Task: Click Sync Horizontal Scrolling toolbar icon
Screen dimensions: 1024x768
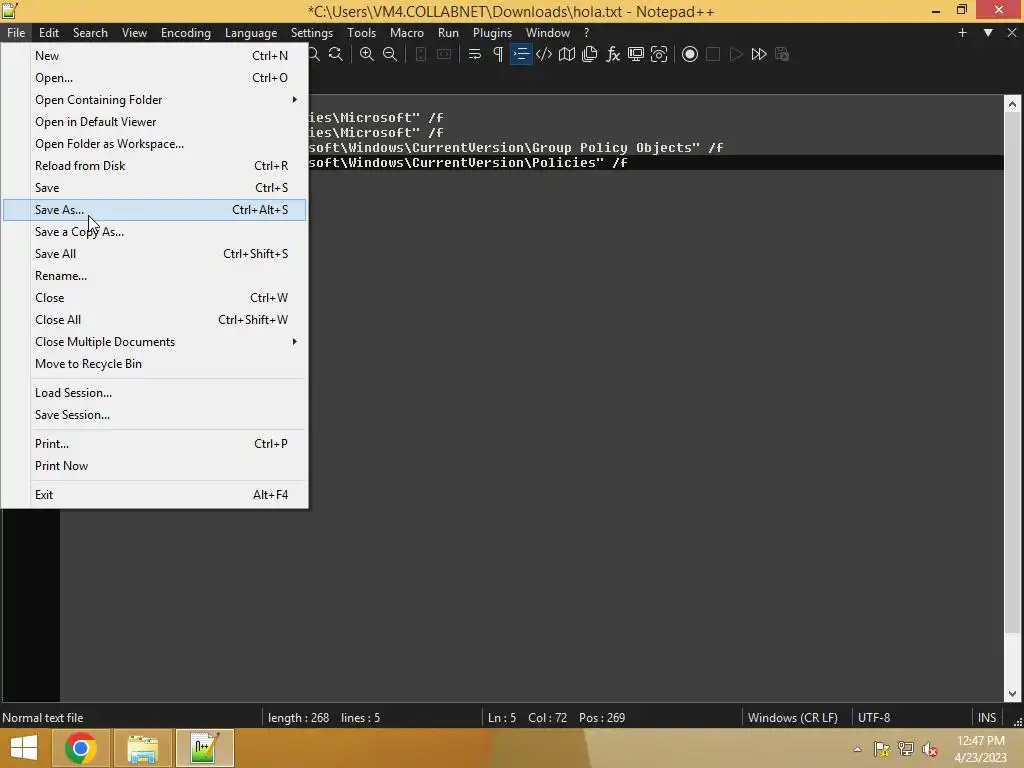Action: tap(444, 54)
